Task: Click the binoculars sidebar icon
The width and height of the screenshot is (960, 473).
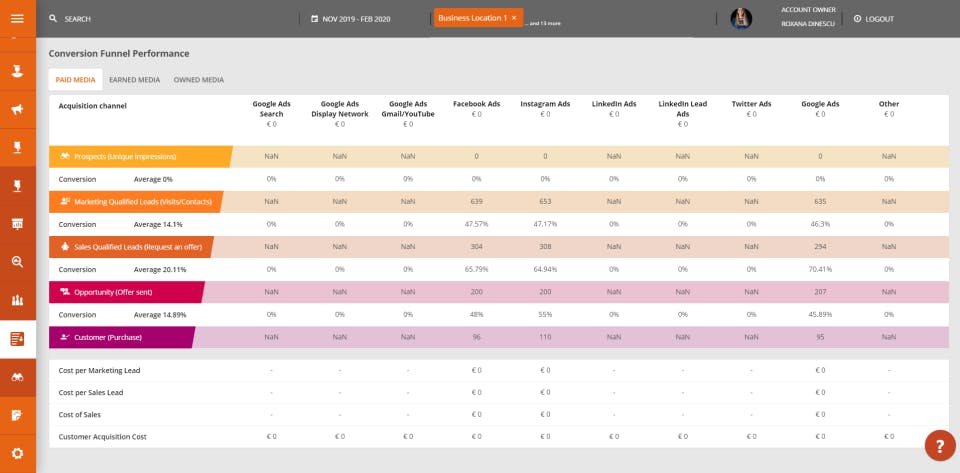Action: pos(17,377)
